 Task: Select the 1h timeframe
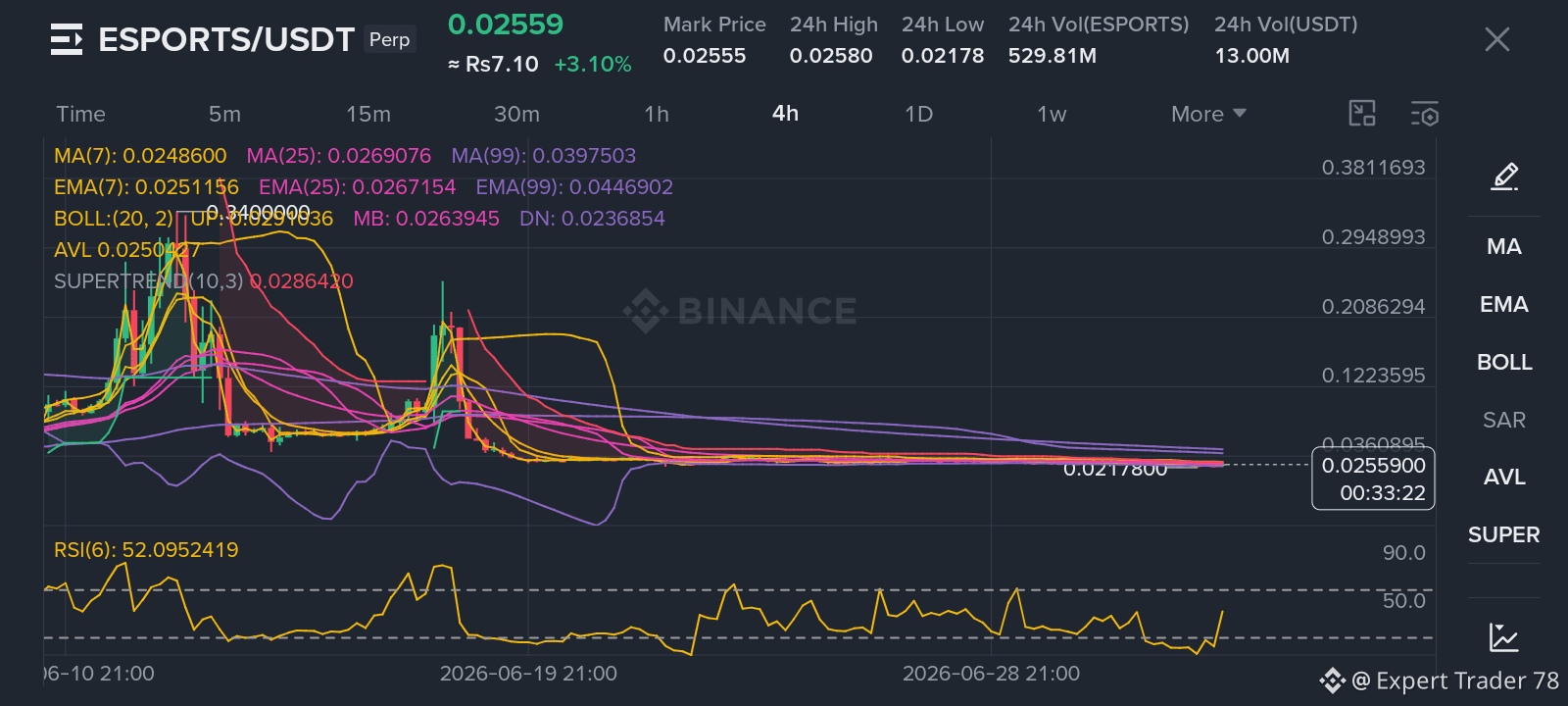click(657, 114)
